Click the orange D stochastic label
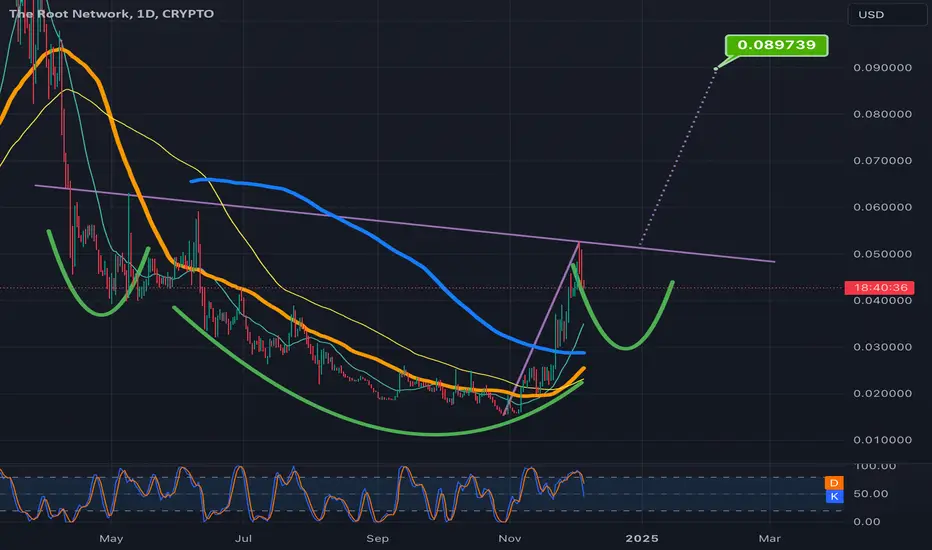The height and width of the screenshot is (550, 932). 834,483
